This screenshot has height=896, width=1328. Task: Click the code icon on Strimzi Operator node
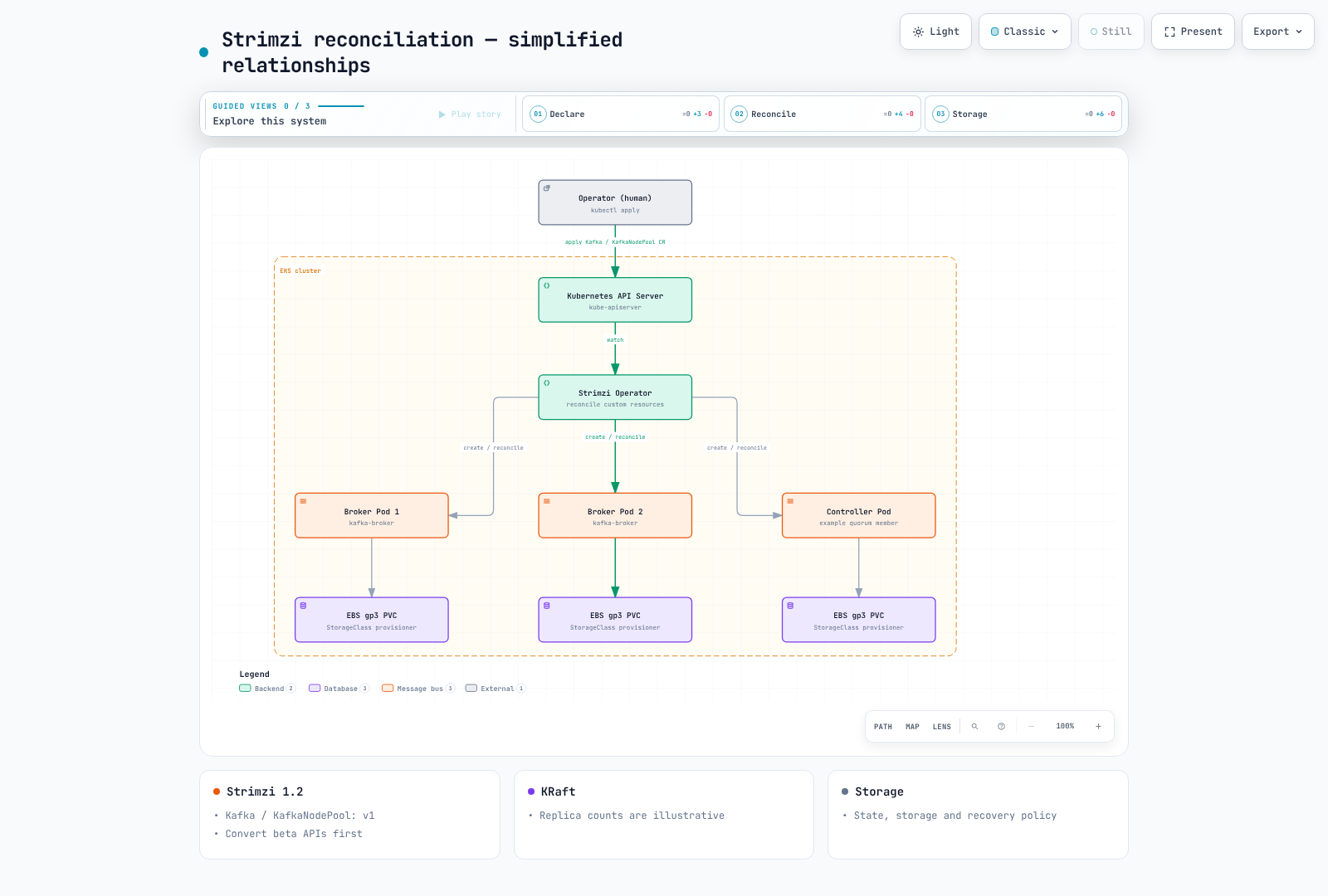click(x=547, y=383)
